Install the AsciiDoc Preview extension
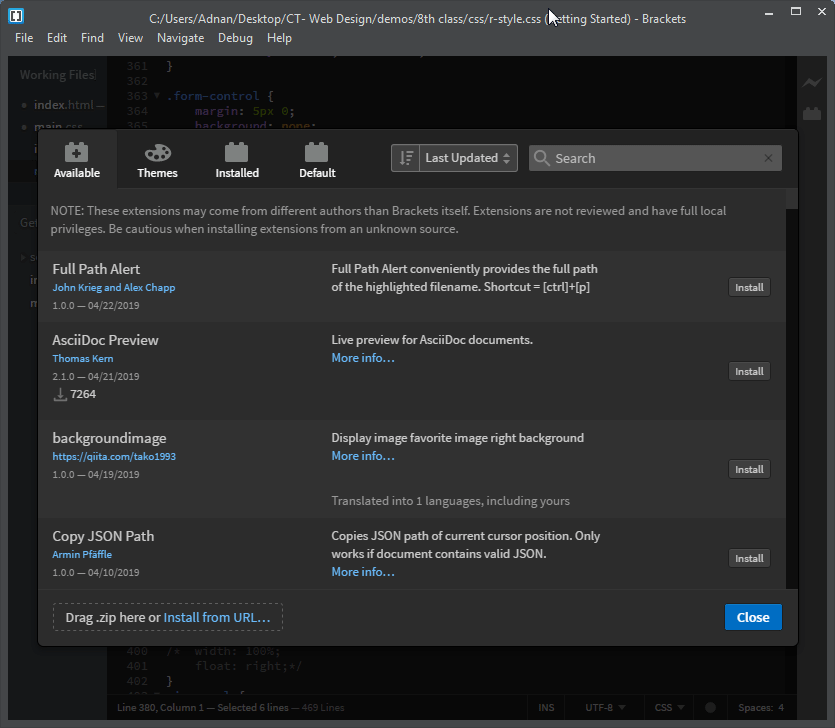 tap(749, 372)
